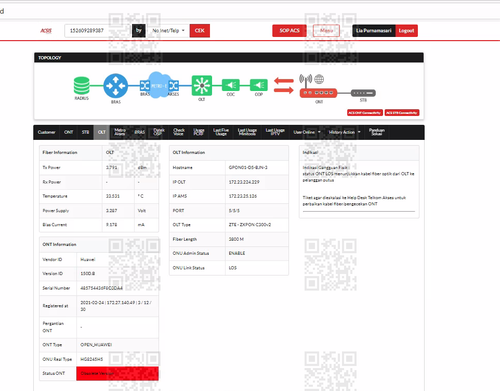Click the green OLT node icon
This screenshot has height=391, width=500.
(x=202, y=85)
